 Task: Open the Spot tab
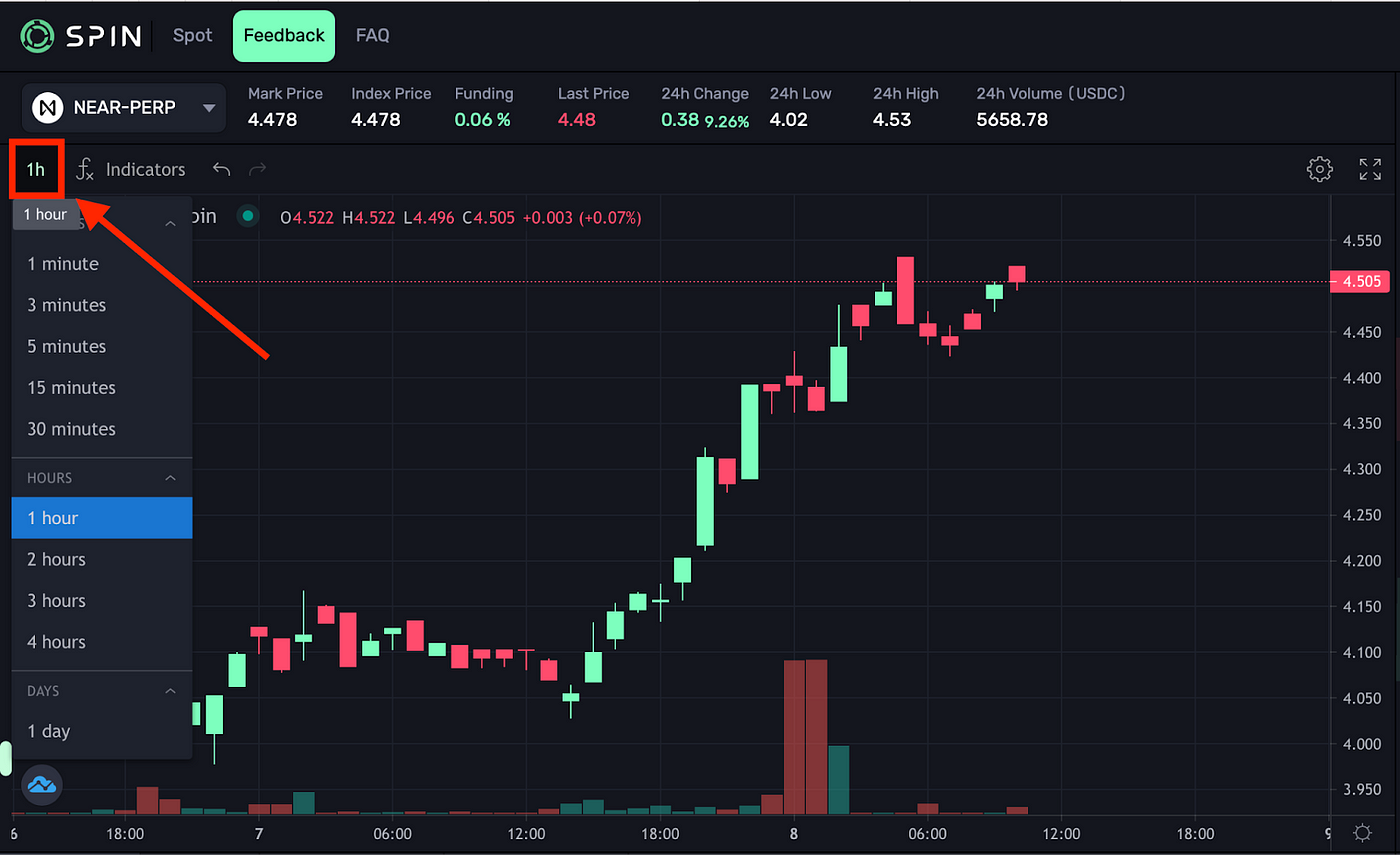pos(192,35)
